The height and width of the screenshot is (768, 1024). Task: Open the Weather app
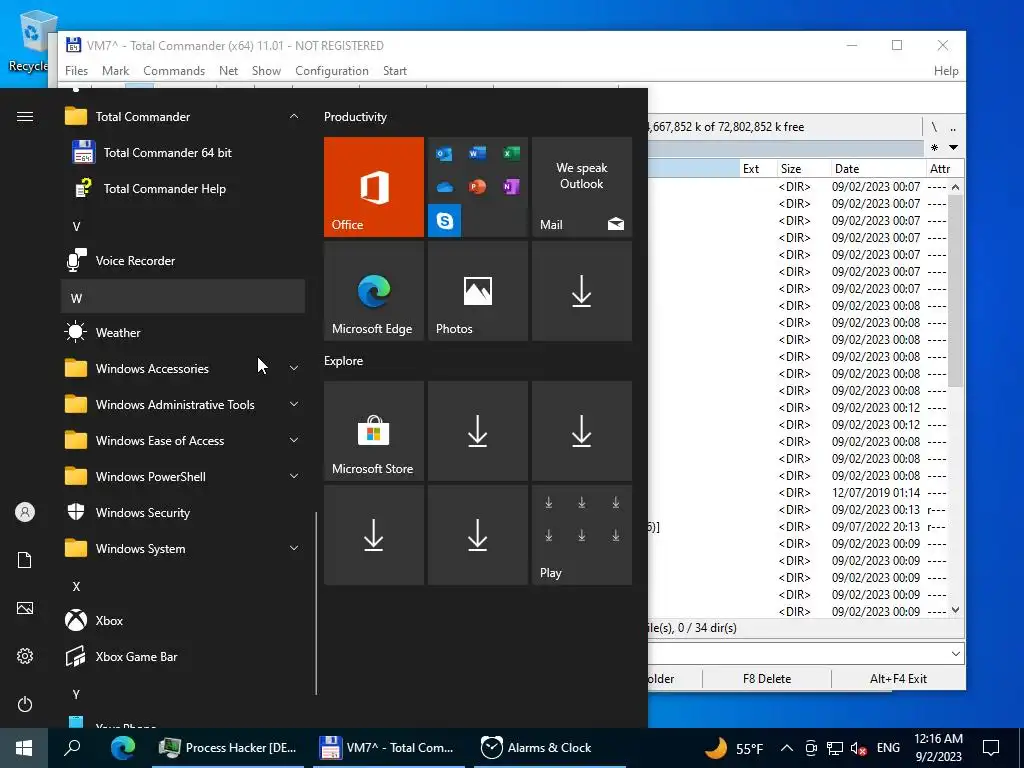click(x=183, y=332)
